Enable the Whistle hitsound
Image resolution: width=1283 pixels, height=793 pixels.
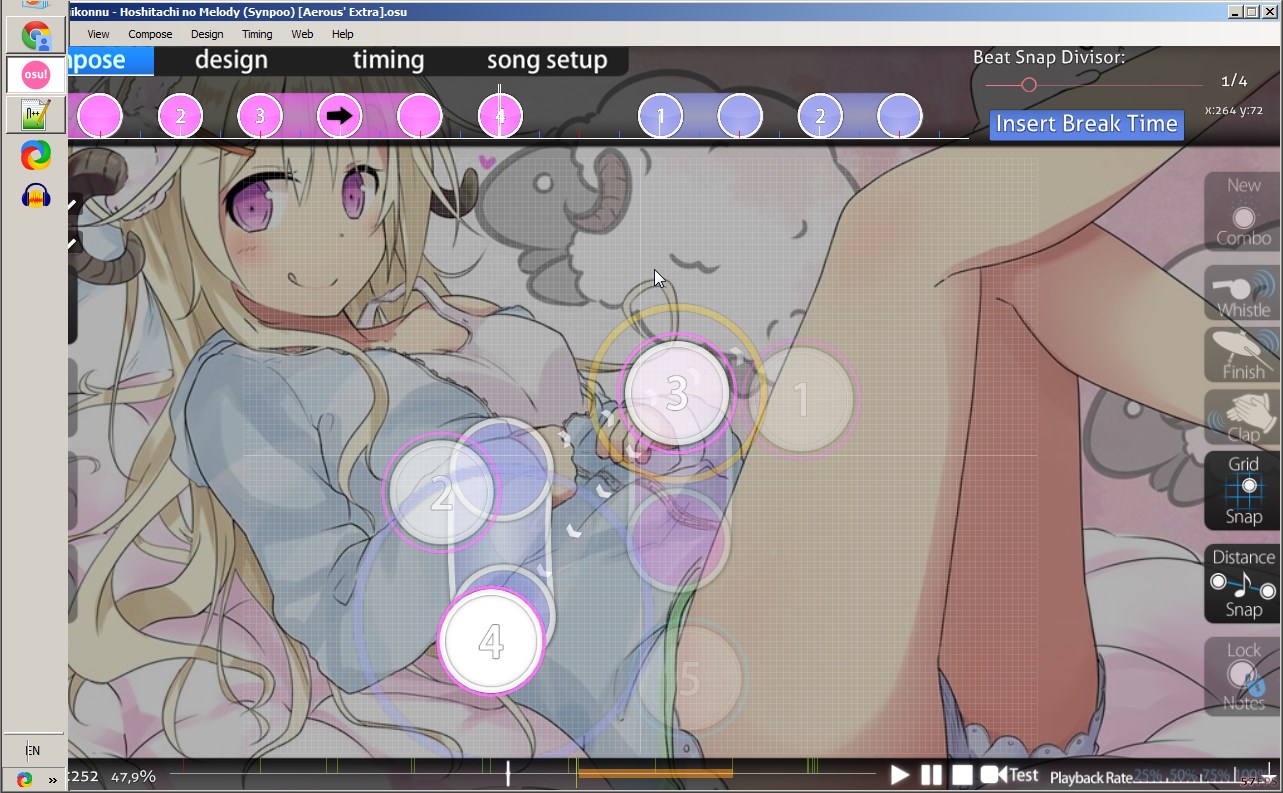point(1243,293)
